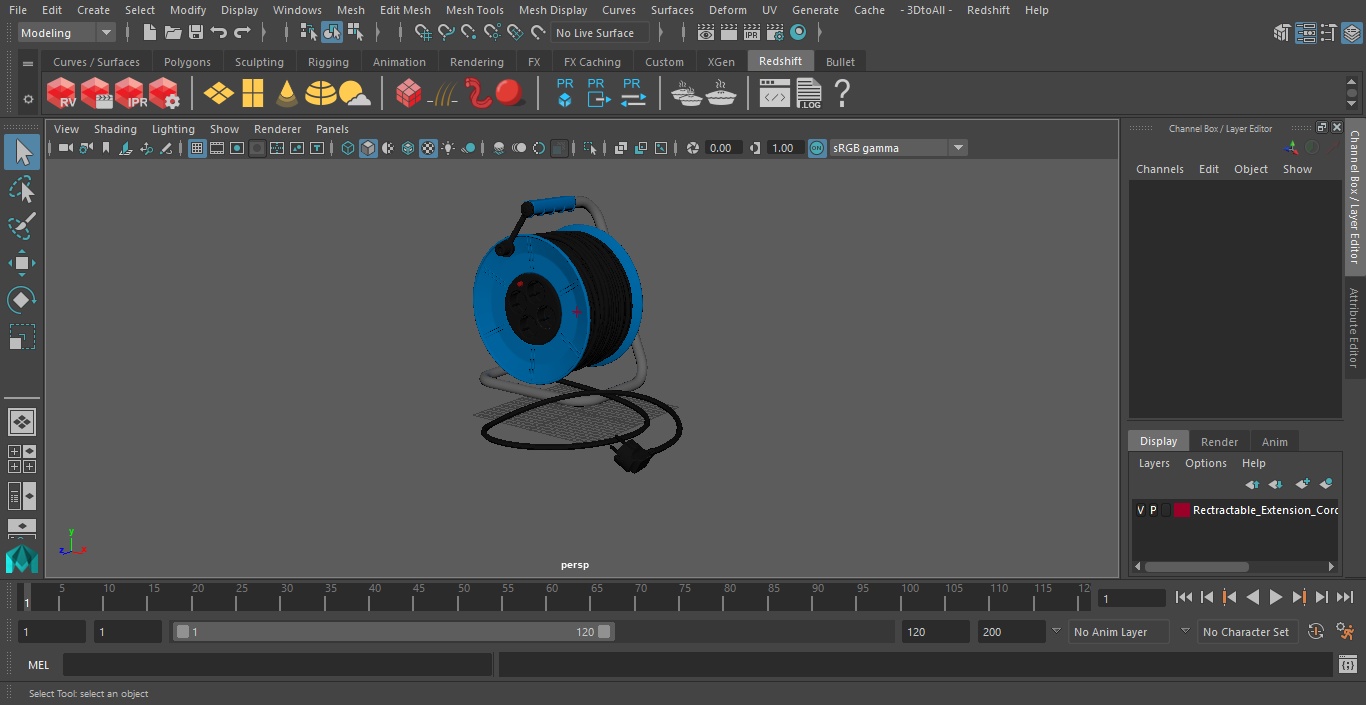Screen dimensions: 1366x705
Task: Open animation preferences running man icon
Action: [x=1345, y=632]
